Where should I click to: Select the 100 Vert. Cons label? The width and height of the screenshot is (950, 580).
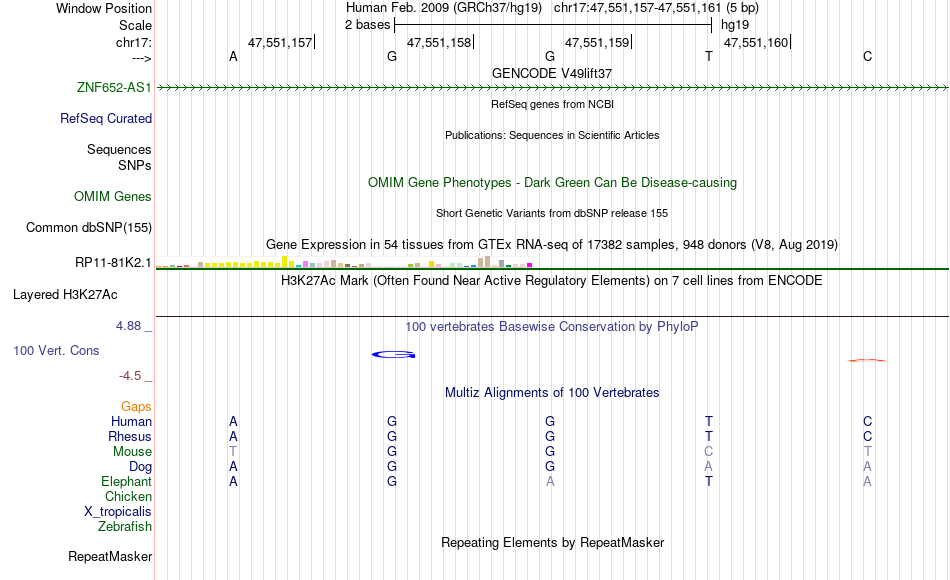click(56, 350)
